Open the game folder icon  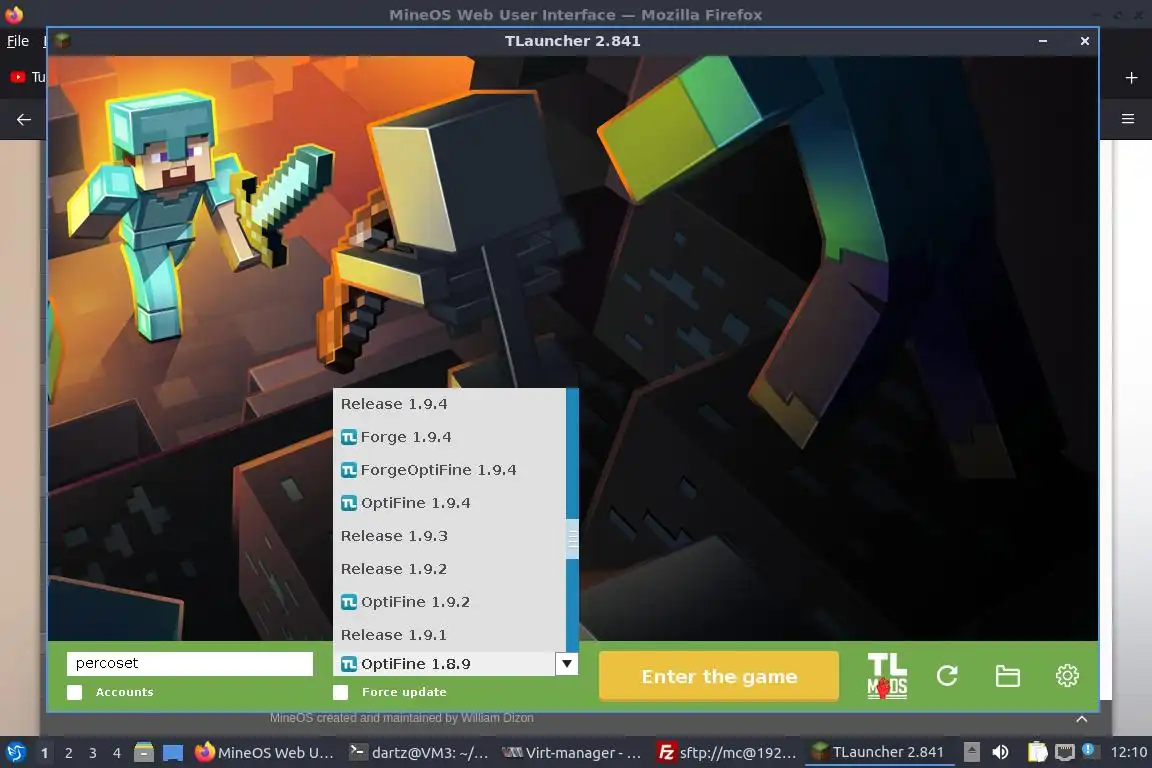pyautogui.click(x=1007, y=675)
